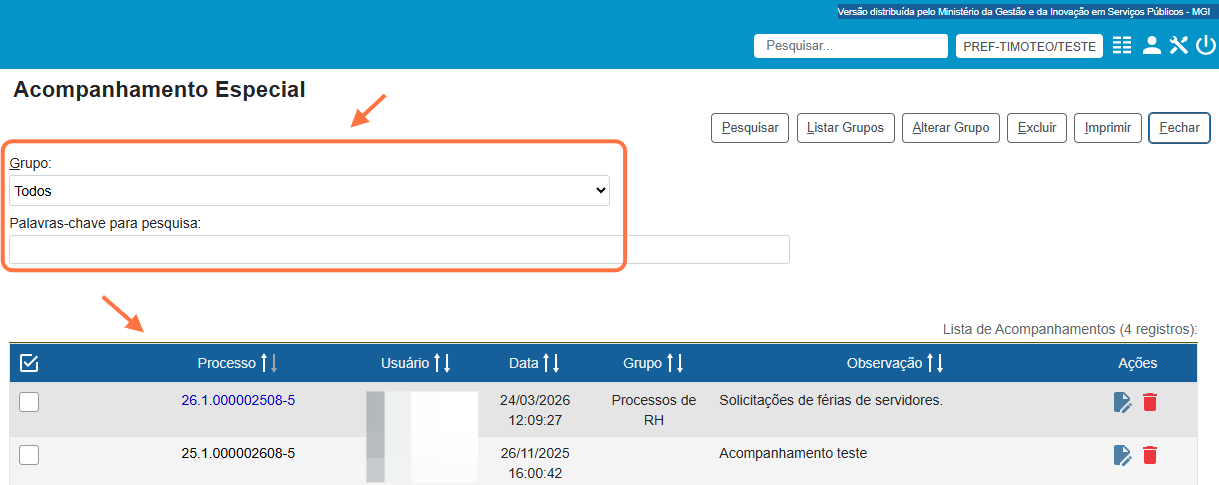Click the power logout icon
Screen dimensions: 1219x485
tap(1205, 45)
